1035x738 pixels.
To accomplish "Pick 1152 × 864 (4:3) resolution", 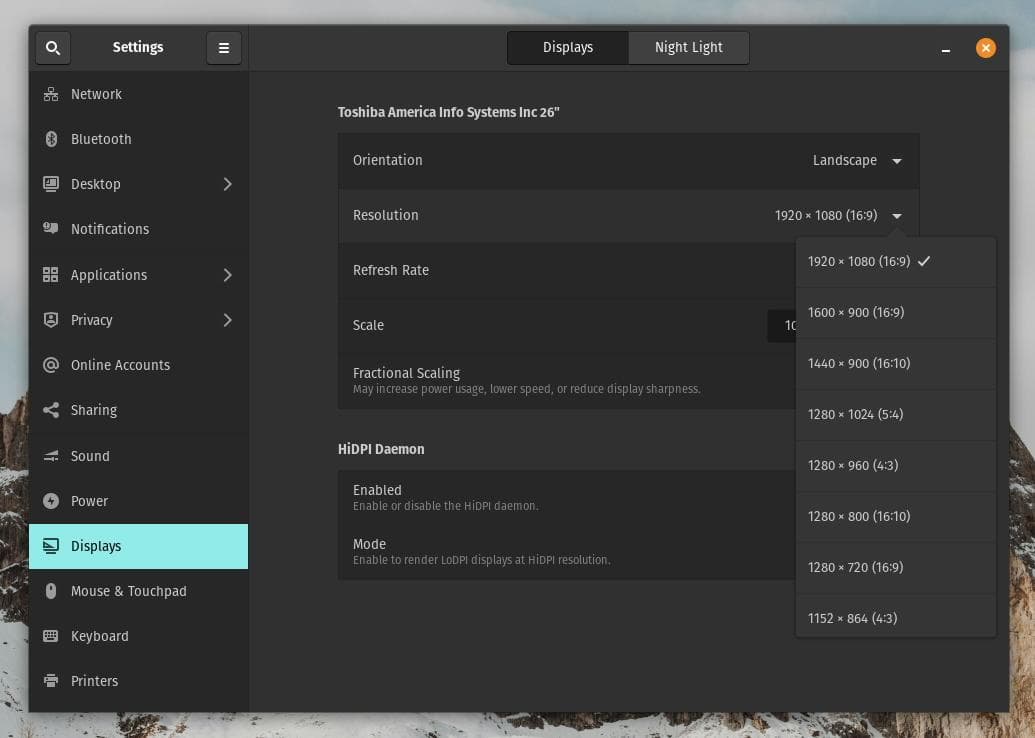I will tap(896, 618).
